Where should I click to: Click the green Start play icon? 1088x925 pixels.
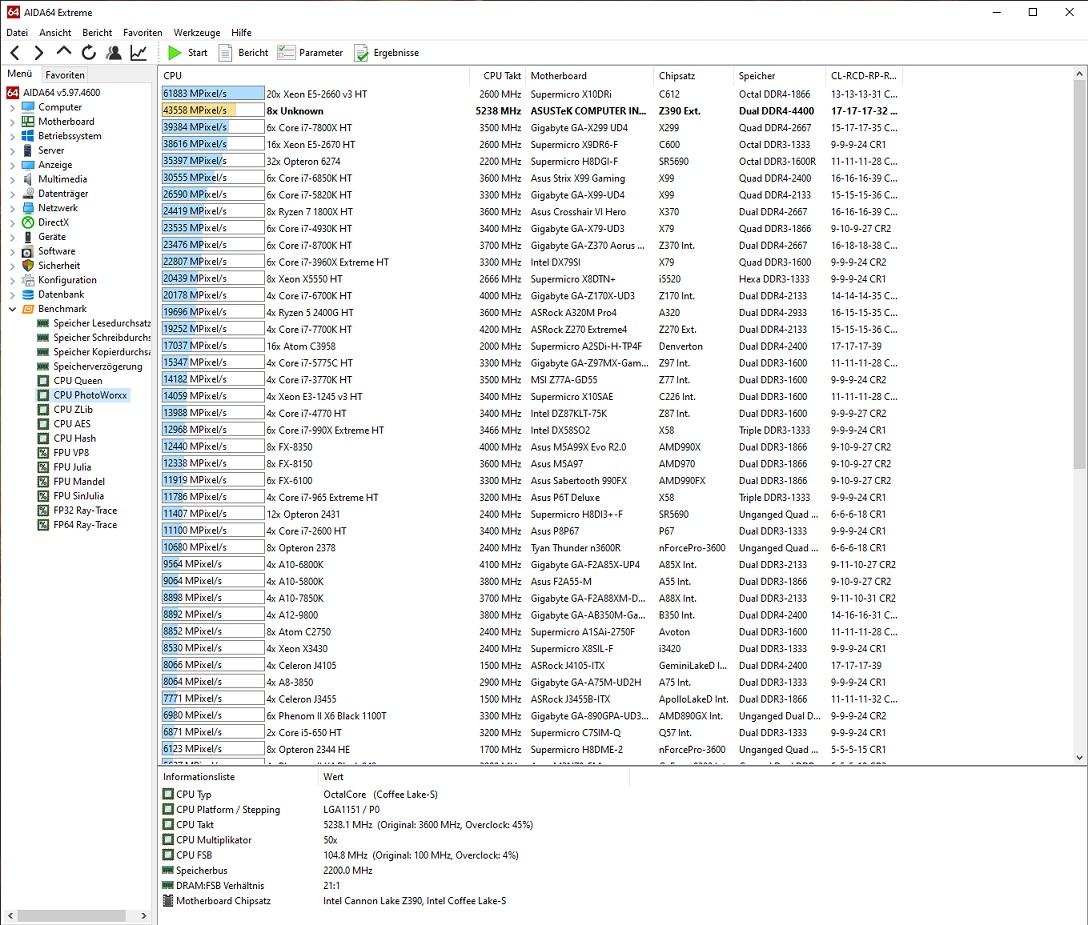pos(175,53)
